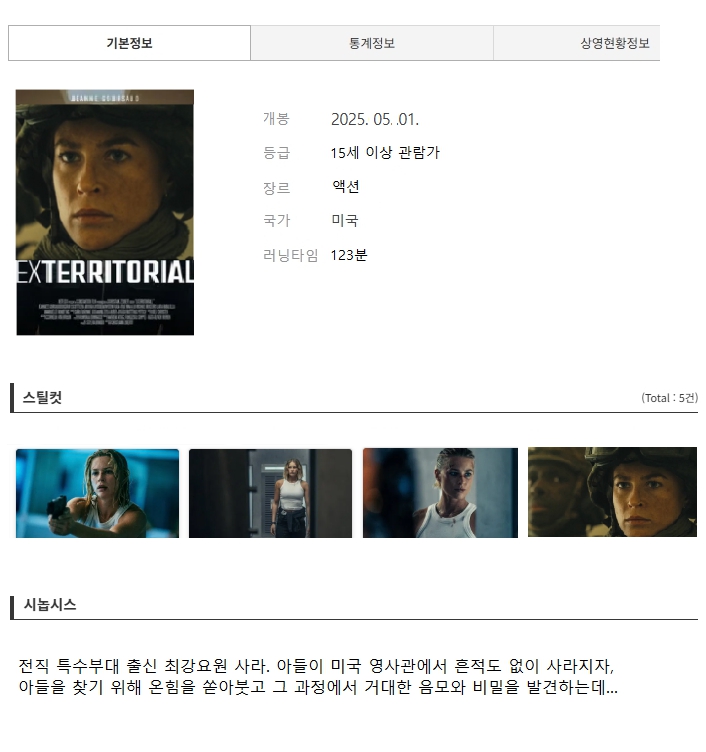The width and height of the screenshot is (706, 752).
Task: Select the 상영현황정보 tab
Action: pyautogui.click(x=577, y=43)
